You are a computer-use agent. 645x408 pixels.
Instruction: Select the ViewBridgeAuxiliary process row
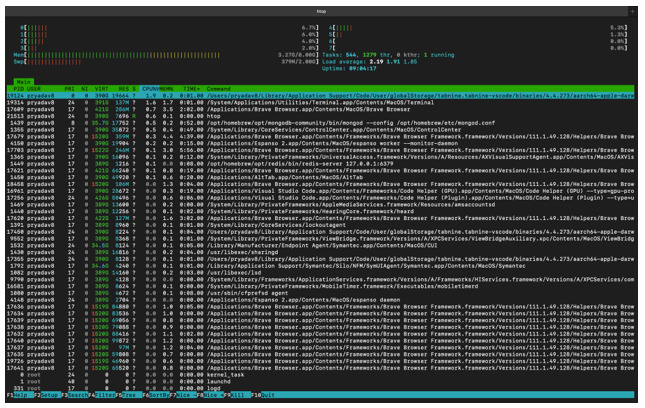320,239
